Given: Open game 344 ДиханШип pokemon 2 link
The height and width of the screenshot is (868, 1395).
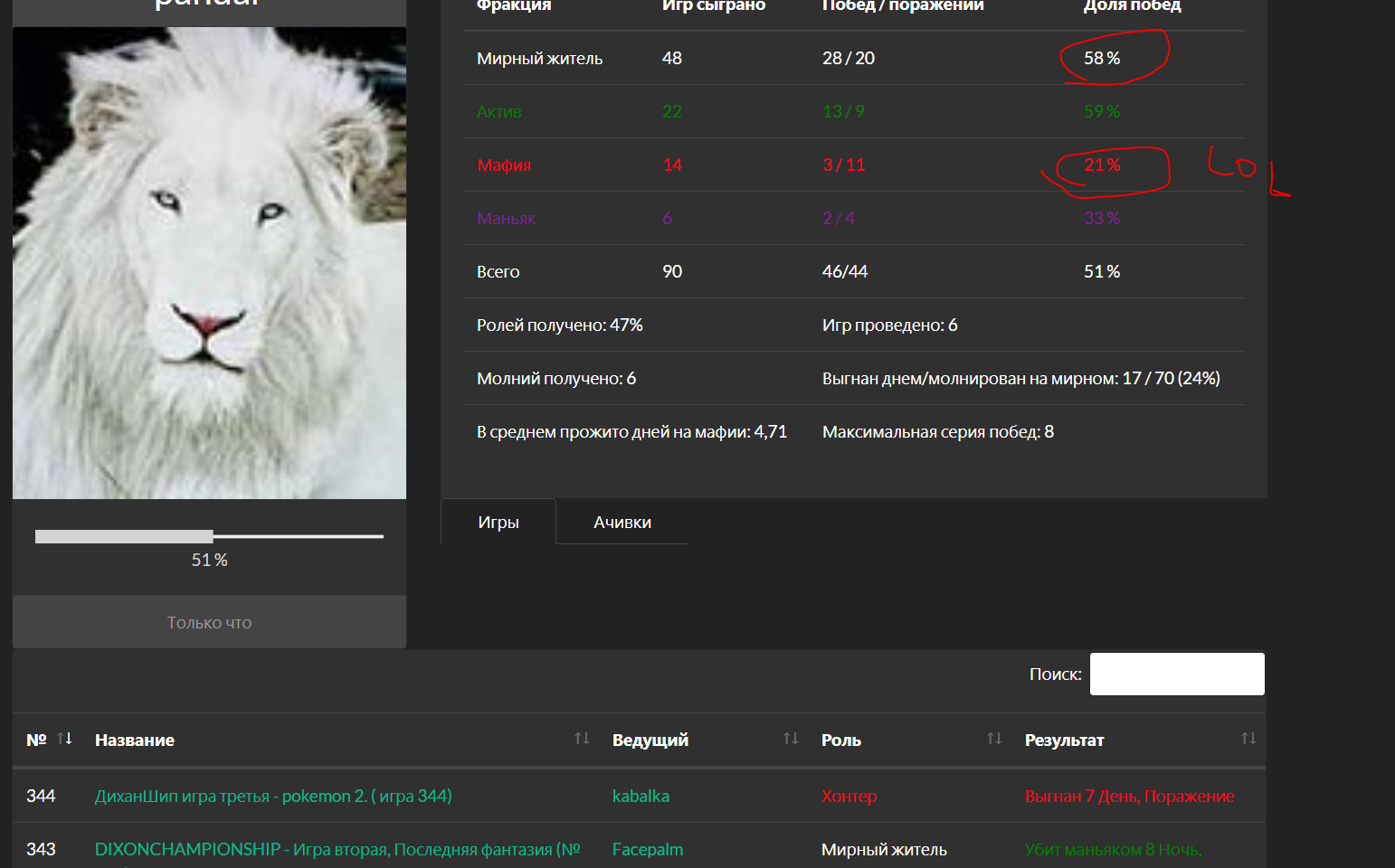Looking at the screenshot, I should tap(273, 797).
